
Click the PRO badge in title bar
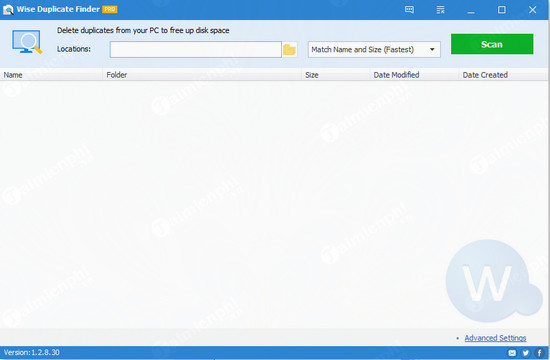pos(110,9)
